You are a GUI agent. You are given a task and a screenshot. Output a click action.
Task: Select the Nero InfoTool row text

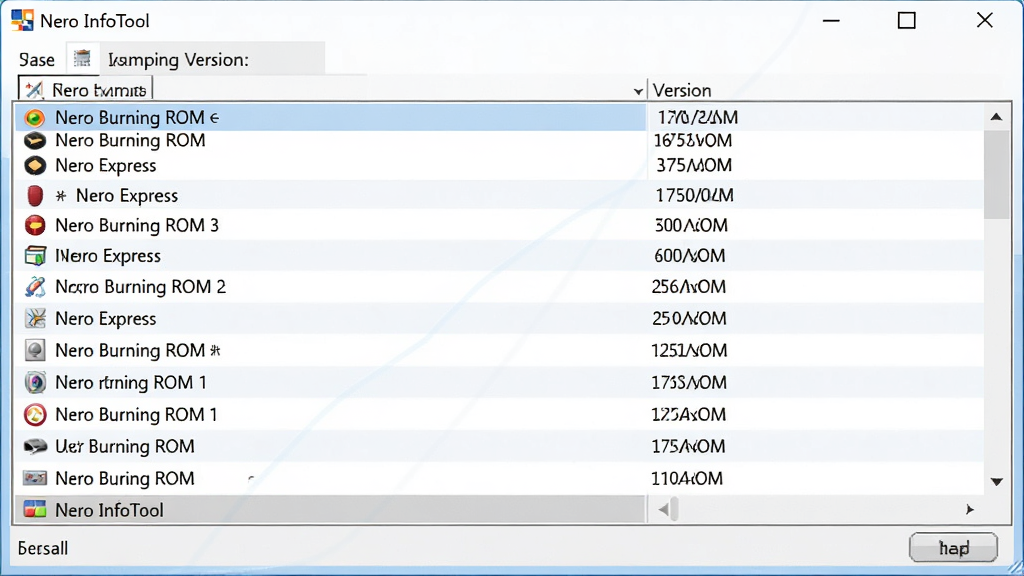click(x=109, y=509)
